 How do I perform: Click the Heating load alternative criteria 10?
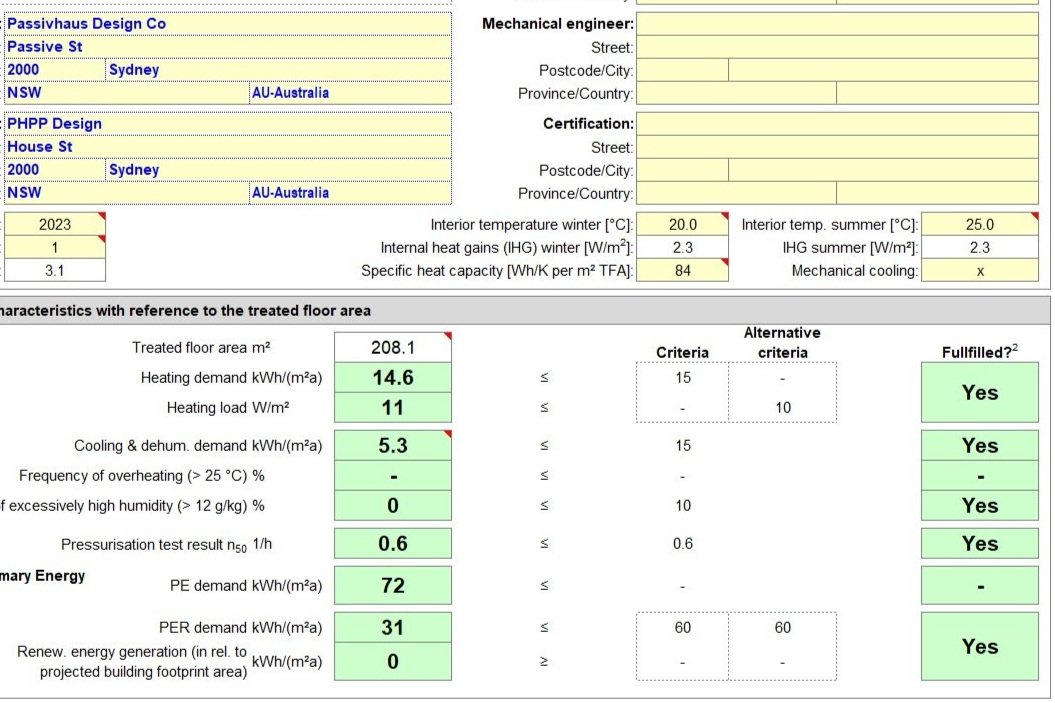(783, 408)
